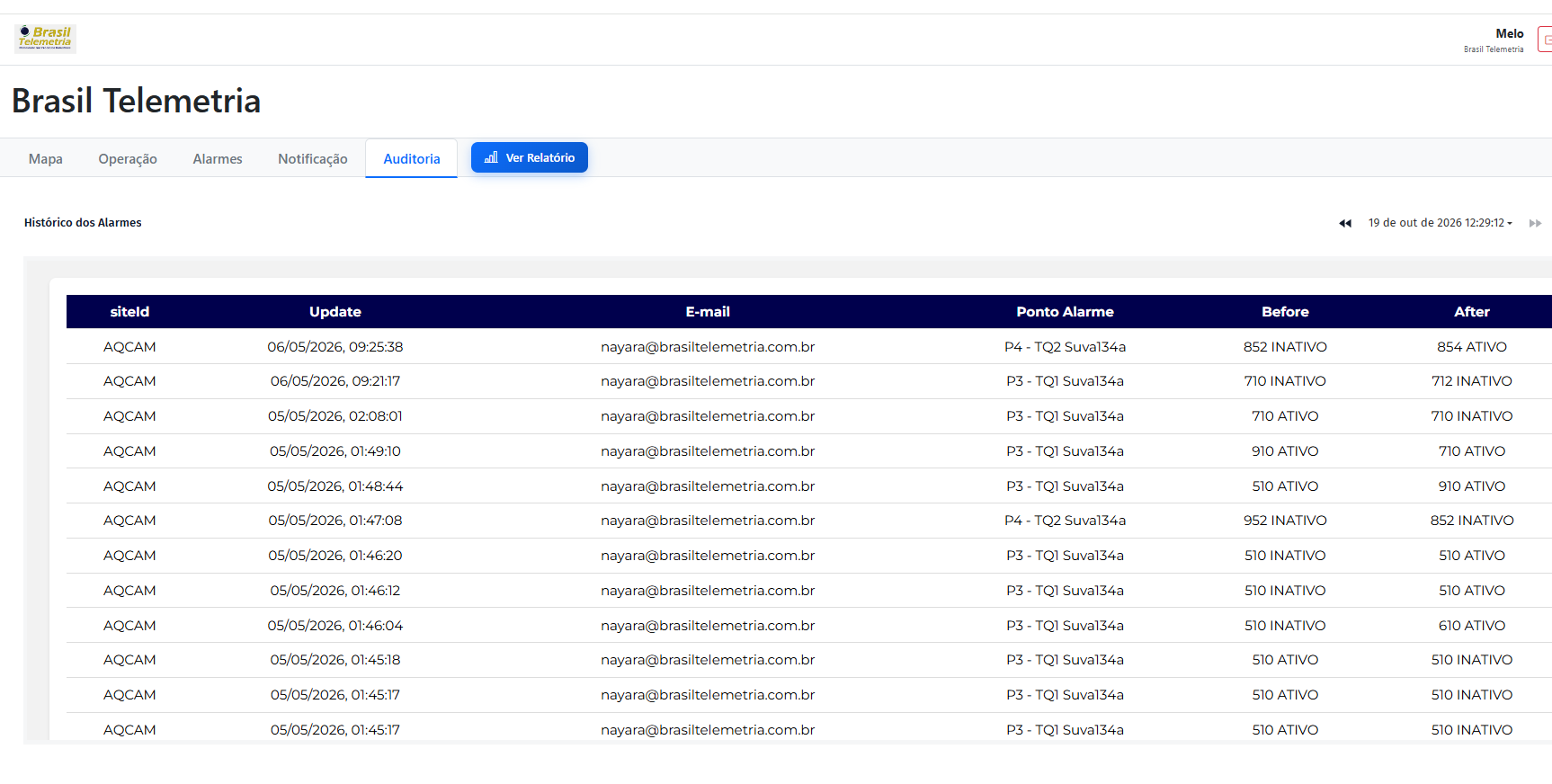Select the update cell 05/05/2026, 01:47:08
The height and width of the screenshot is (784, 1552).
(335, 521)
